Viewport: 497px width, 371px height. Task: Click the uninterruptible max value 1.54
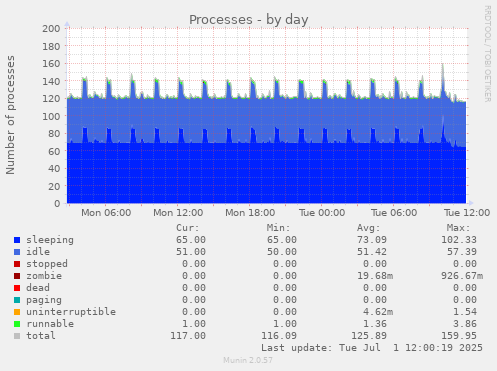click(465, 312)
